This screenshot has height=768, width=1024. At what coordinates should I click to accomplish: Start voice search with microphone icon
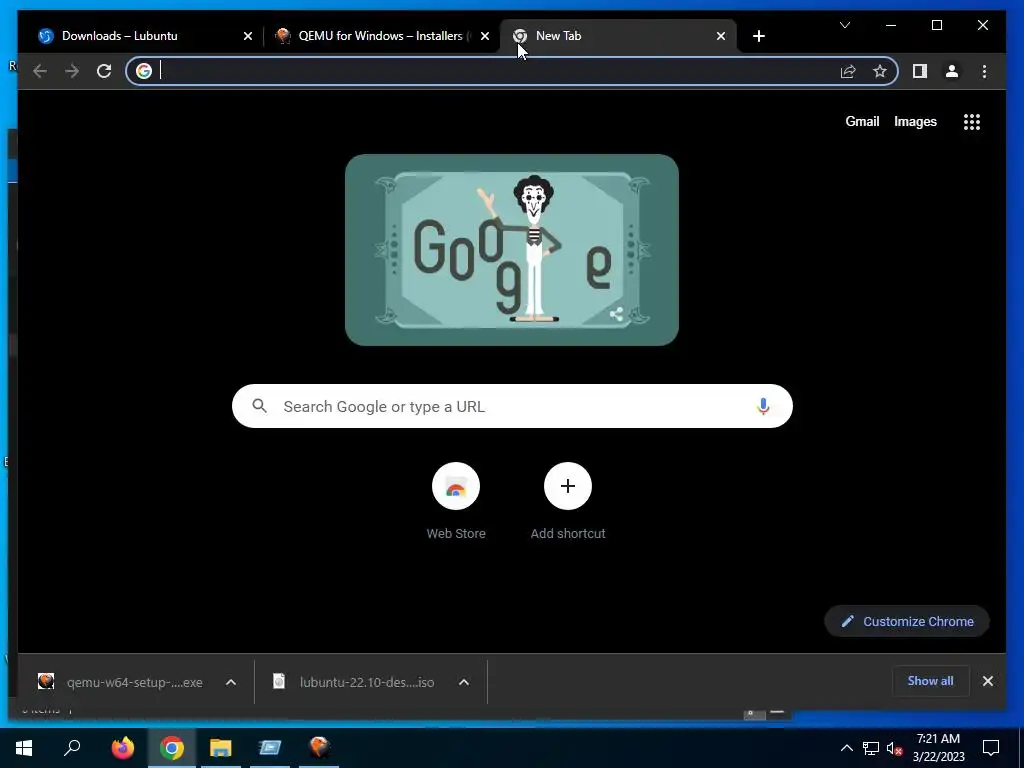[763, 406]
